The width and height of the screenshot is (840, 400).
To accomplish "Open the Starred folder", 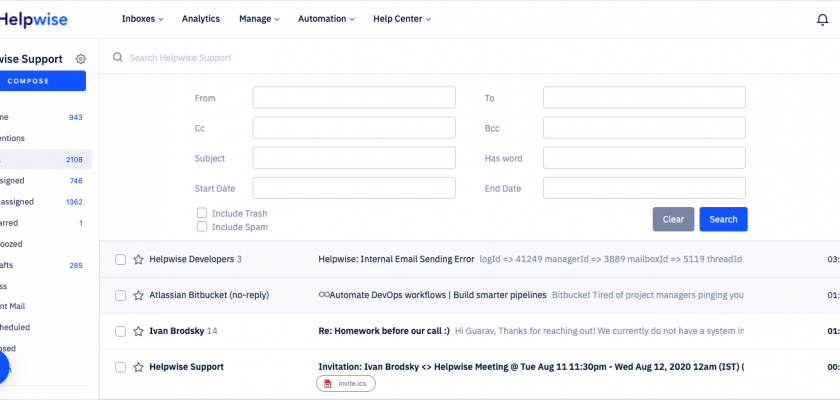I will pyautogui.click(x=42, y=223).
